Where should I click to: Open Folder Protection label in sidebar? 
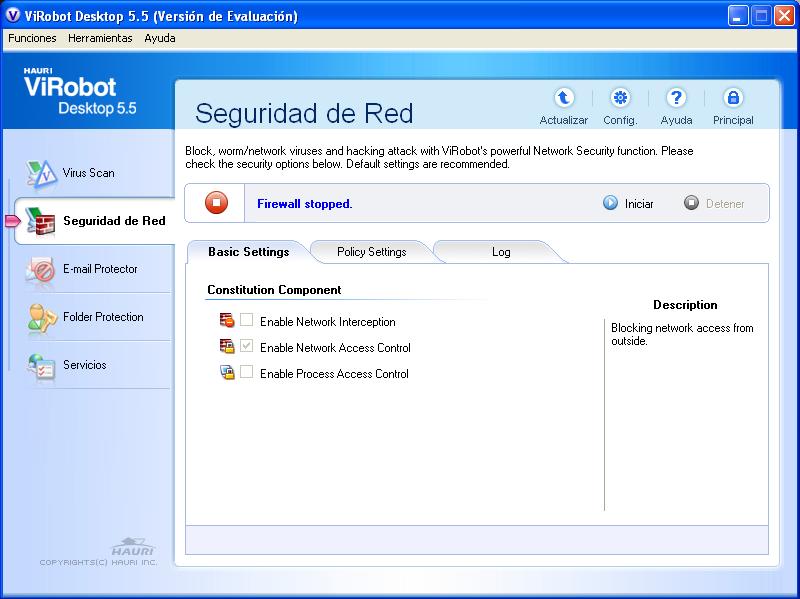tap(103, 317)
